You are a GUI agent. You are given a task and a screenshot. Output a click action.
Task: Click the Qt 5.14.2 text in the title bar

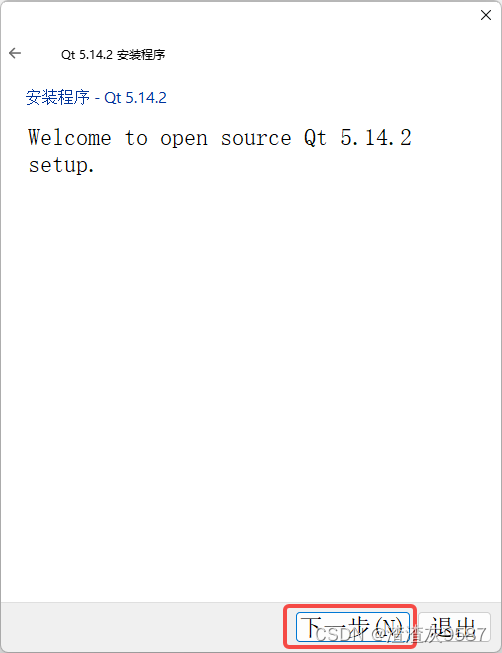[x=87, y=55]
